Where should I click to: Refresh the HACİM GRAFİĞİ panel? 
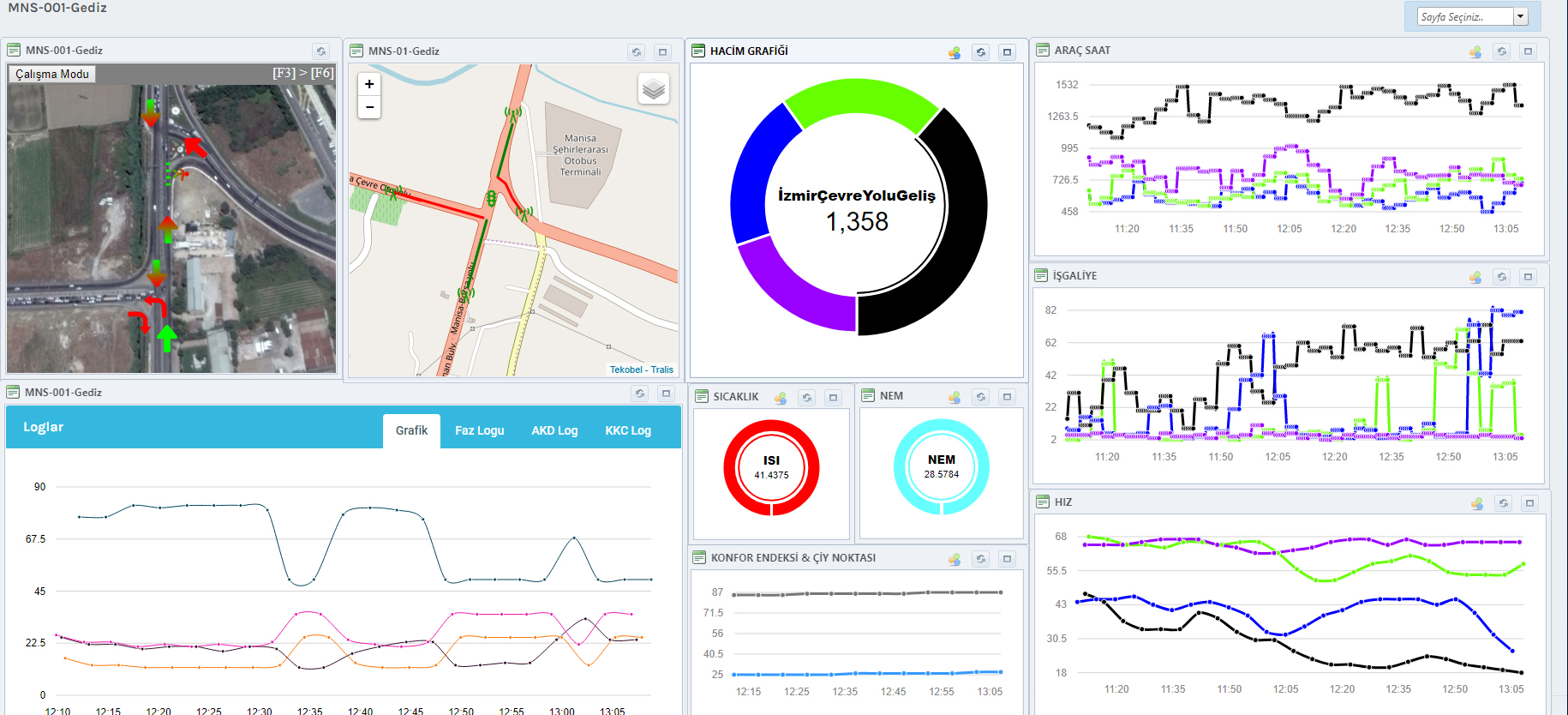(981, 52)
